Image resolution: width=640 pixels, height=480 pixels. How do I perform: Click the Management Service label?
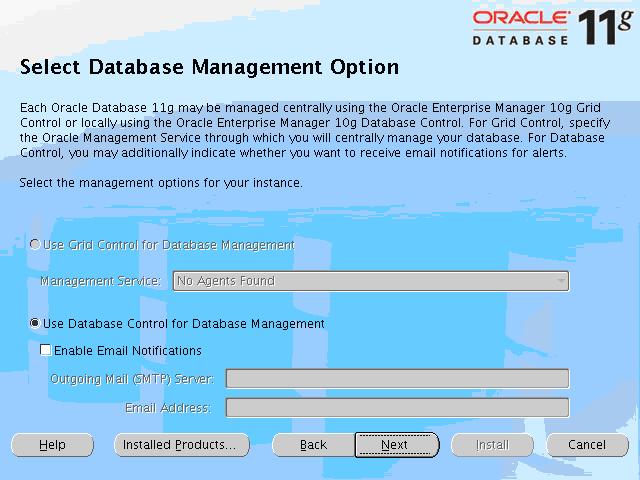[x=100, y=281]
